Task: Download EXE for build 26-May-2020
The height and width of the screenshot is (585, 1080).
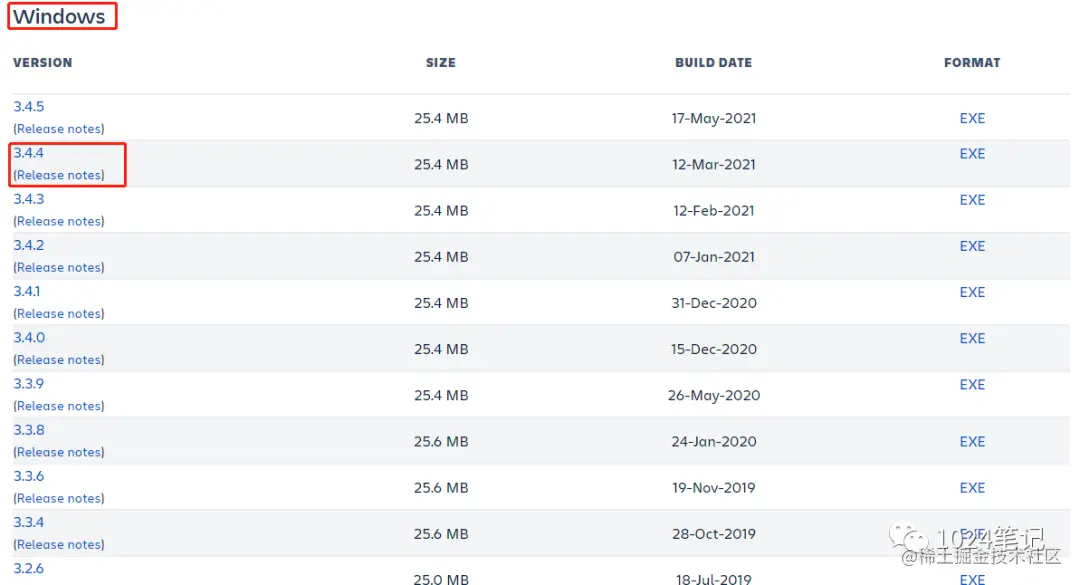Action: (x=972, y=384)
